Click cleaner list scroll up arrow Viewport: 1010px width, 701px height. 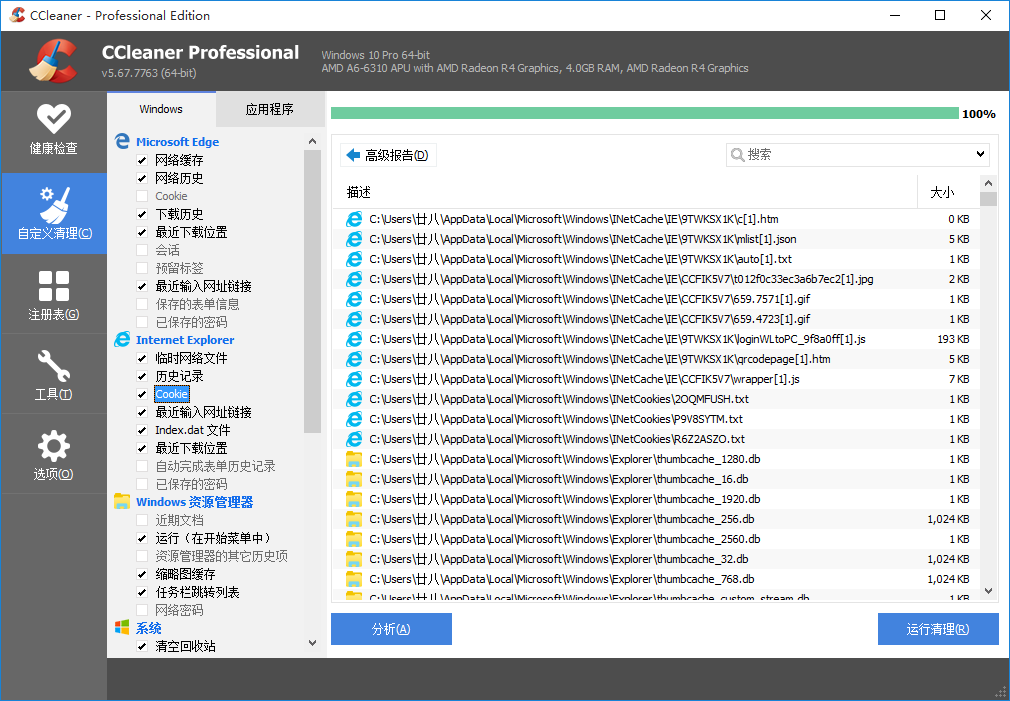(312, 141)
